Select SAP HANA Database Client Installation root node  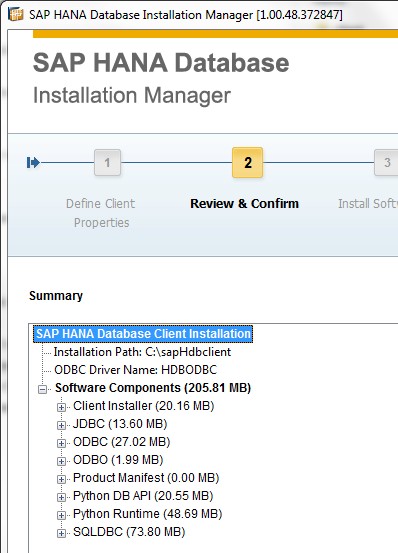click(x=143, y=334)
